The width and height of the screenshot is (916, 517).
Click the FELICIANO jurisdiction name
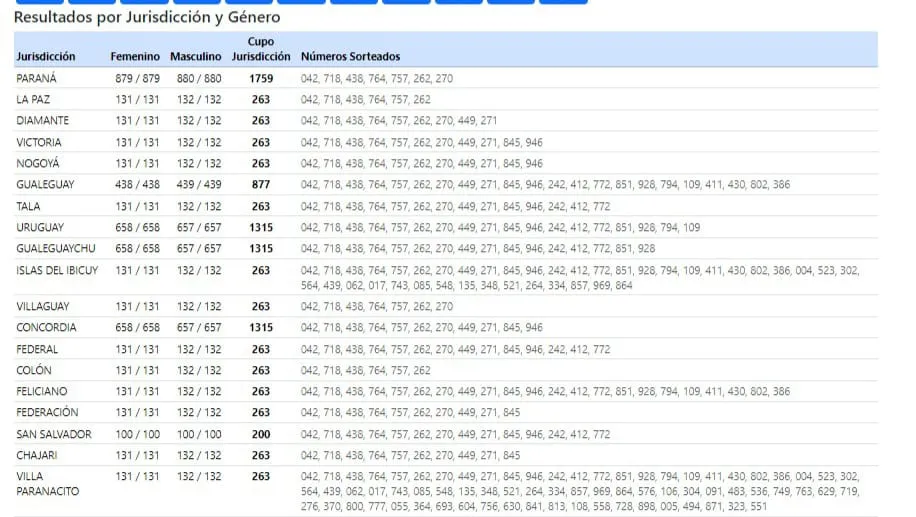coord(42,392)
